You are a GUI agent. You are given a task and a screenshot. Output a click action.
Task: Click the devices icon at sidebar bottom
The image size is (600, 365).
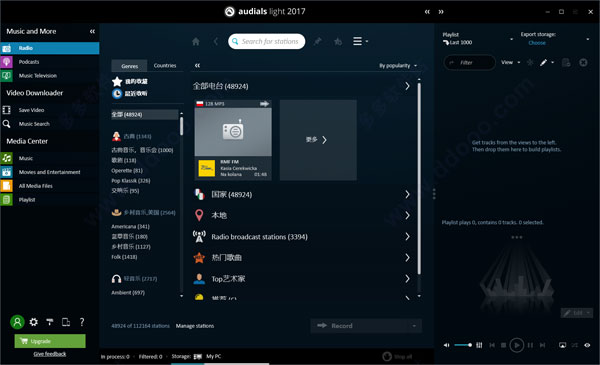pyautogui.click(x=66, y=322)
